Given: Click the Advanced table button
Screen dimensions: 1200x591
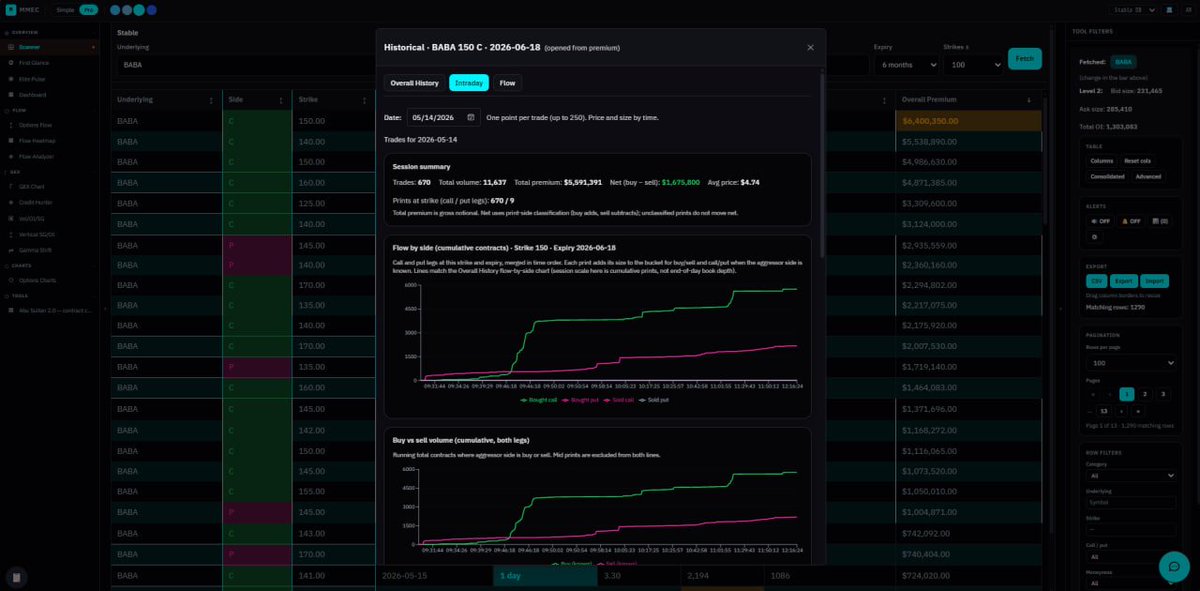Looking at the screenshot, I should (1148, 176).
